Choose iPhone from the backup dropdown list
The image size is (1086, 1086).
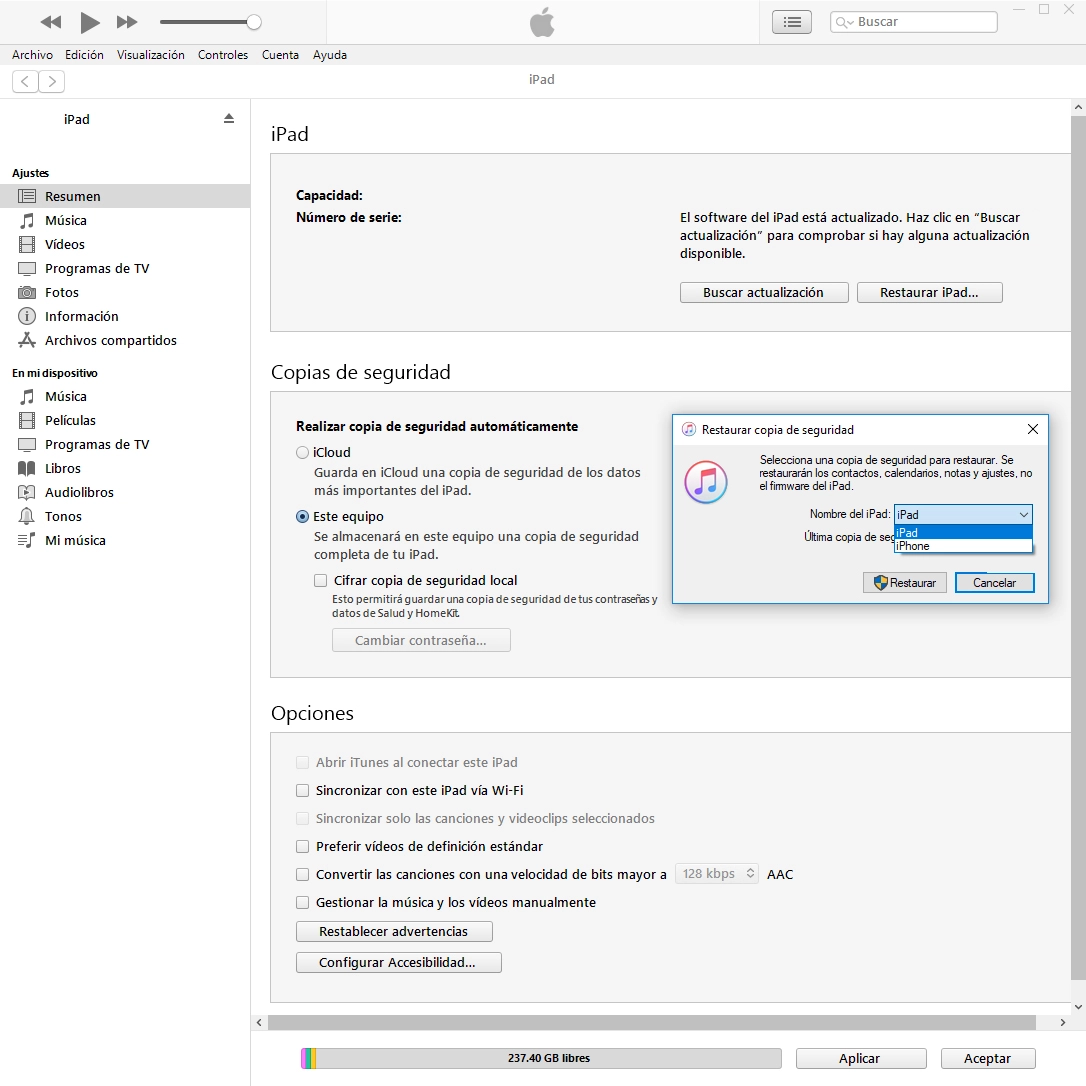[x=913, y=546]
